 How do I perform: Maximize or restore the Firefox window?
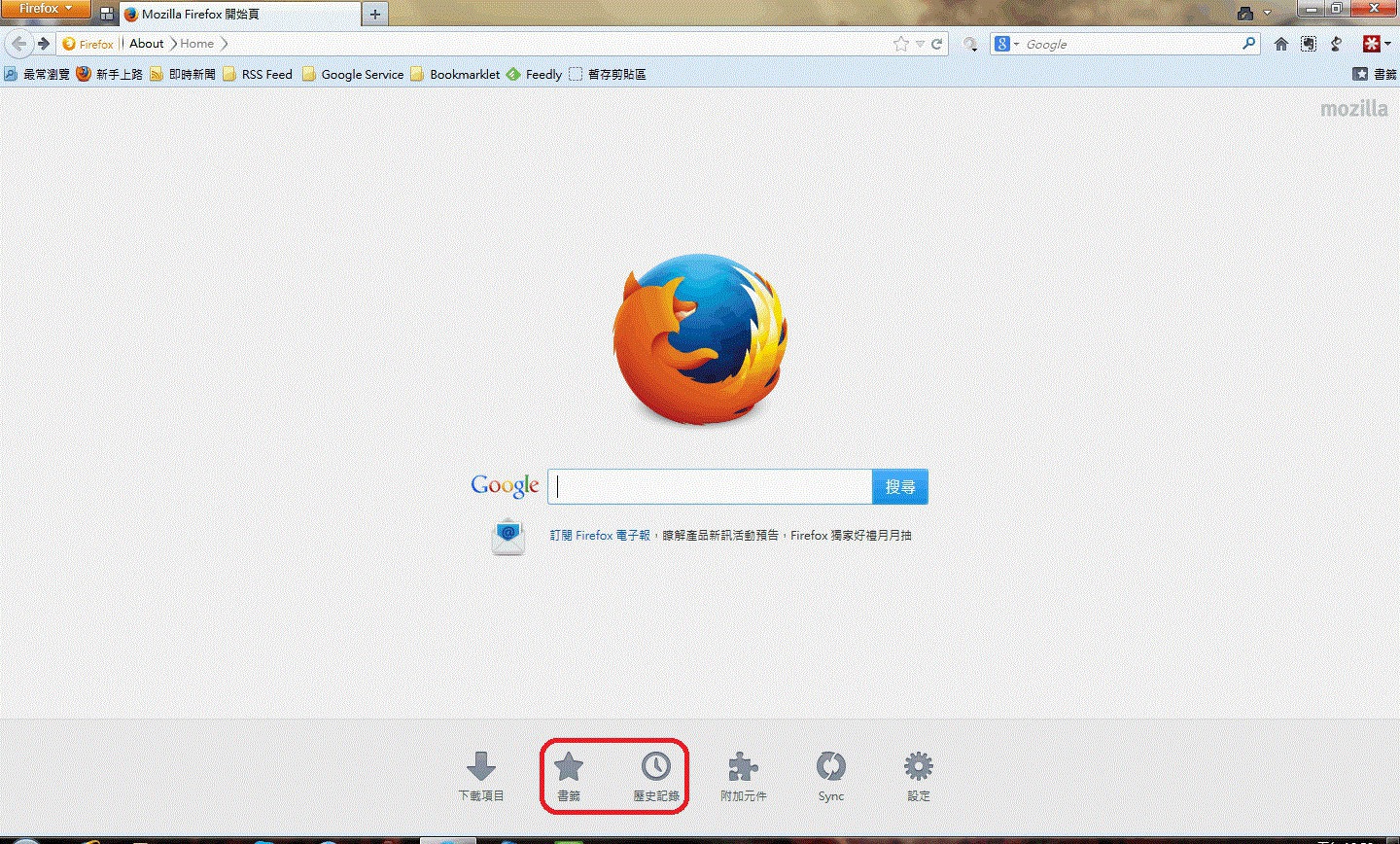tap(1337, 9)
